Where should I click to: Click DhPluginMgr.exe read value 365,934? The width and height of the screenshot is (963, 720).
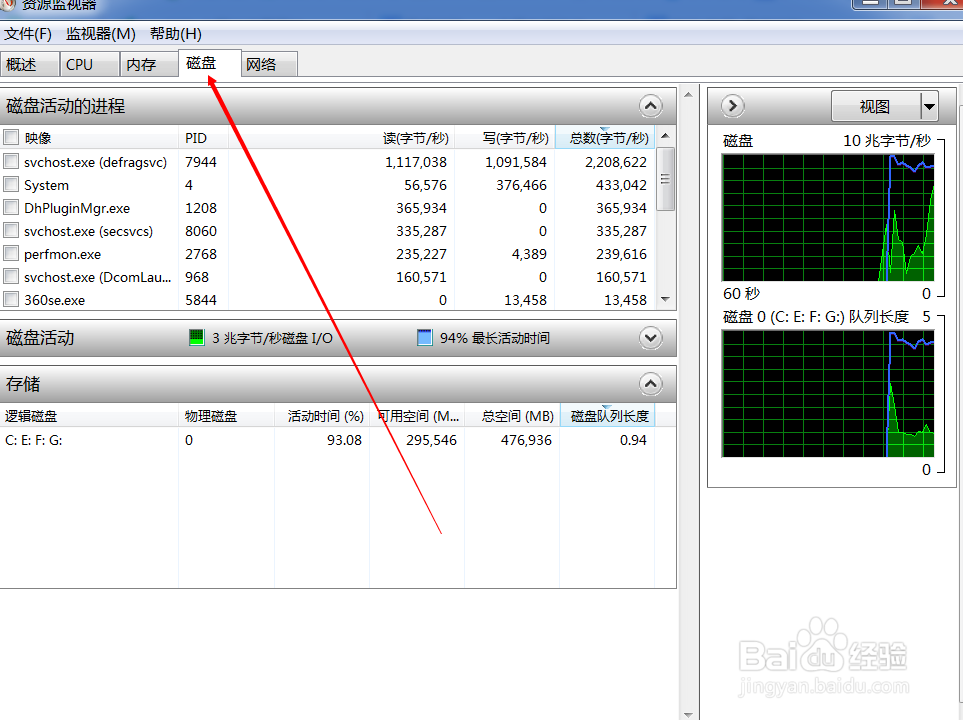pos(421,208)
